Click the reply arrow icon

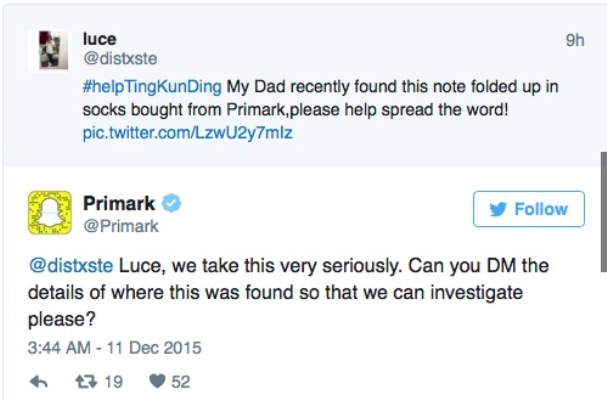click(x=41, y=381)
